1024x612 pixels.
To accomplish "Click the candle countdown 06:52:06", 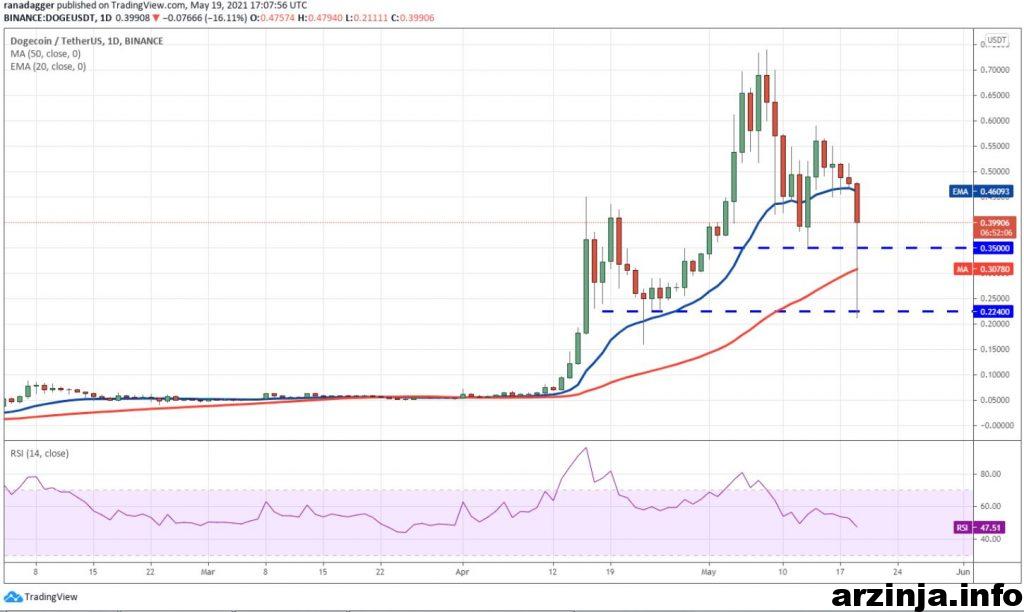I will pyautogui.click(x=995, y=233).
